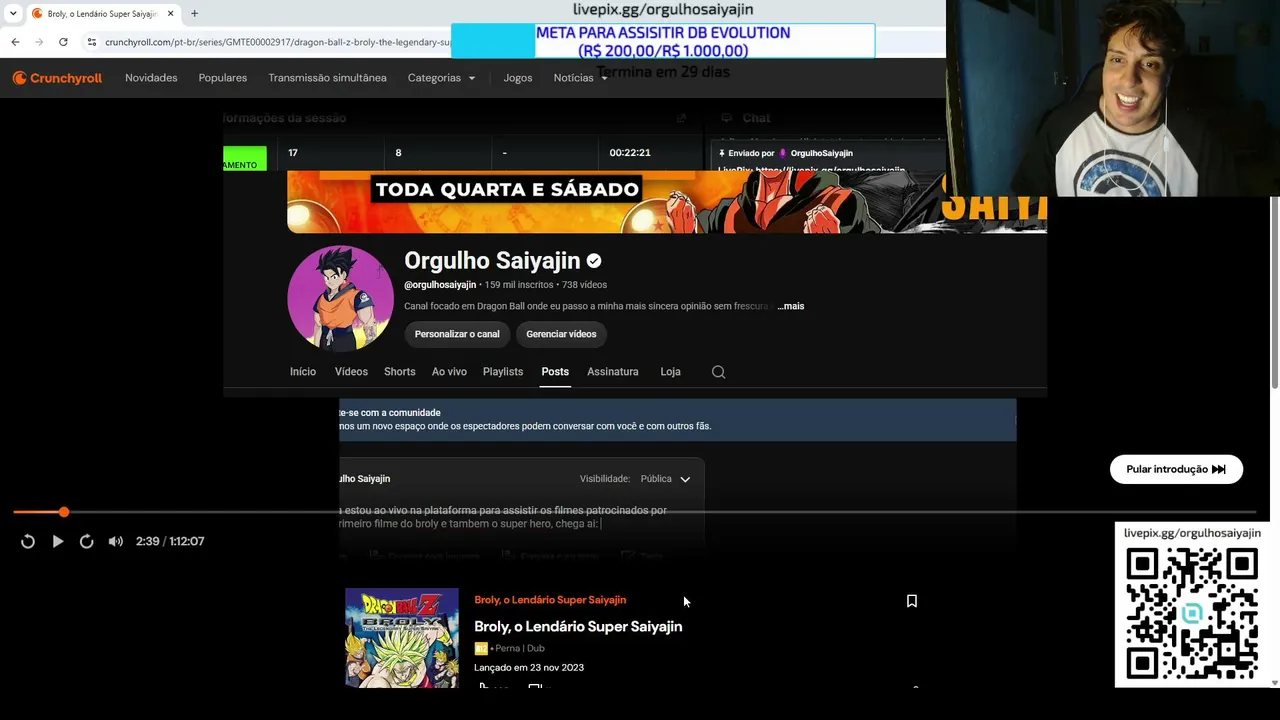Play the video
The width and height of the screenshot is (1280, 720).
point(58,541)
